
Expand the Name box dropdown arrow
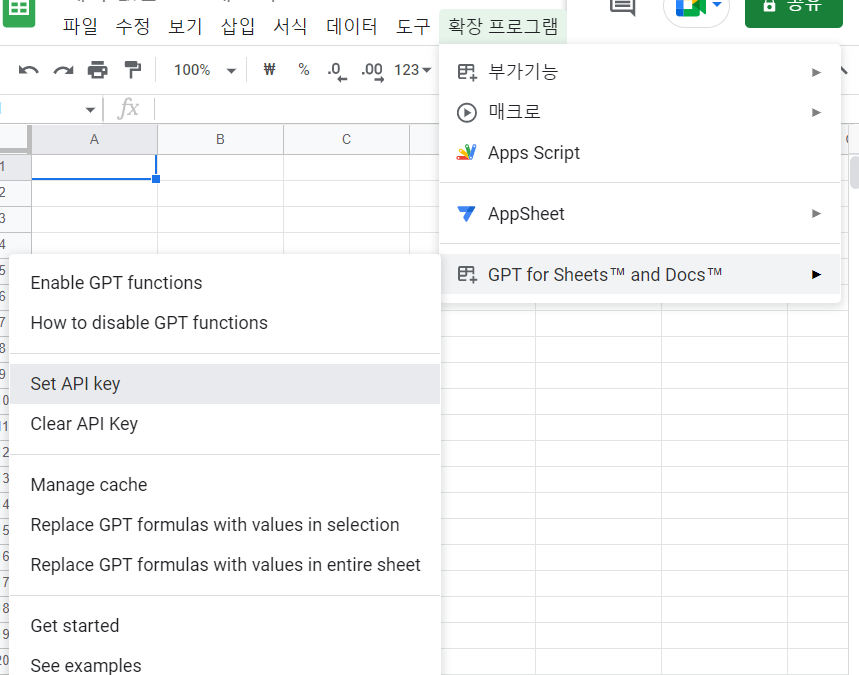click(90, 110)
